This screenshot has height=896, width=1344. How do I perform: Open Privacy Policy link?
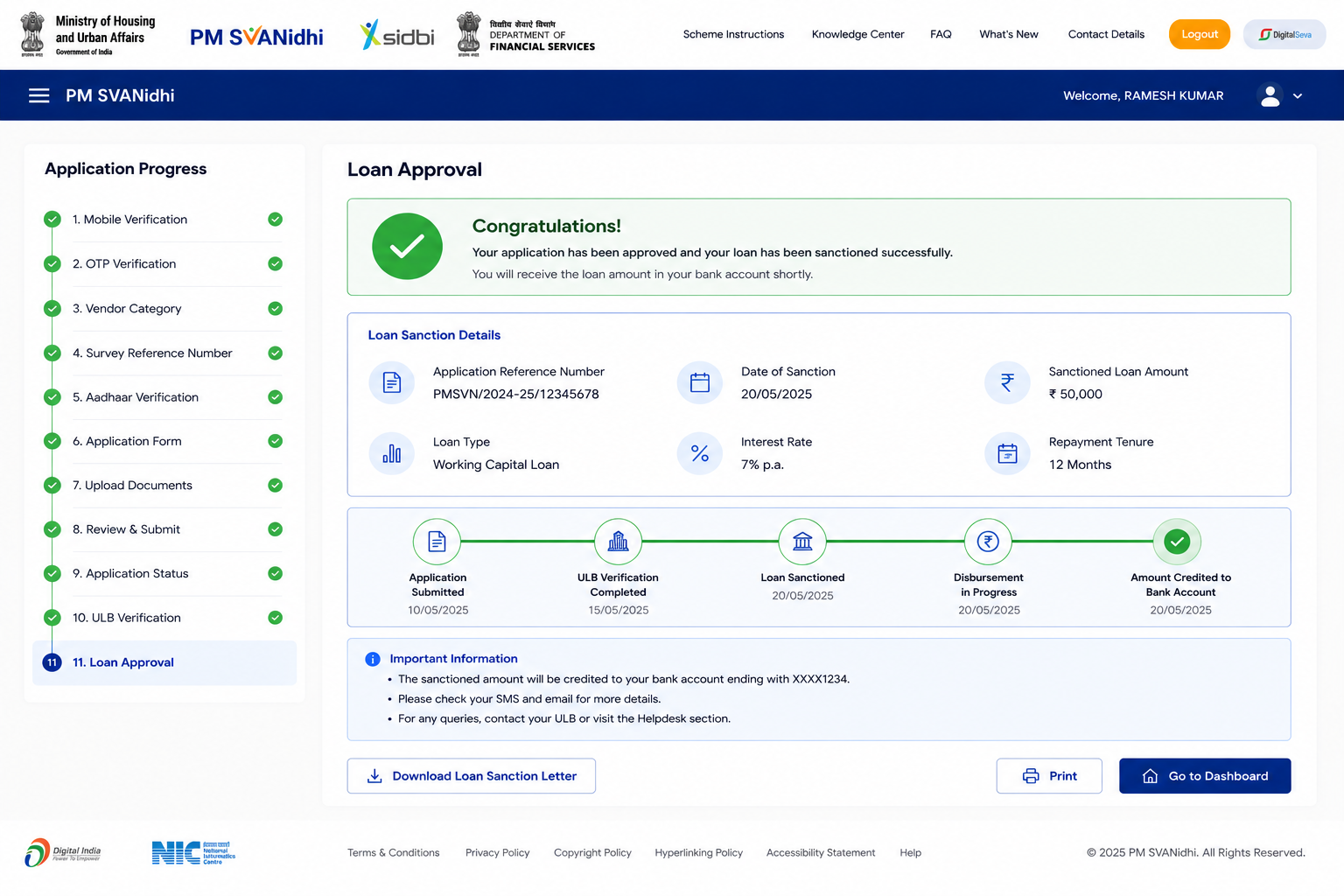click(x=498, y=853)
